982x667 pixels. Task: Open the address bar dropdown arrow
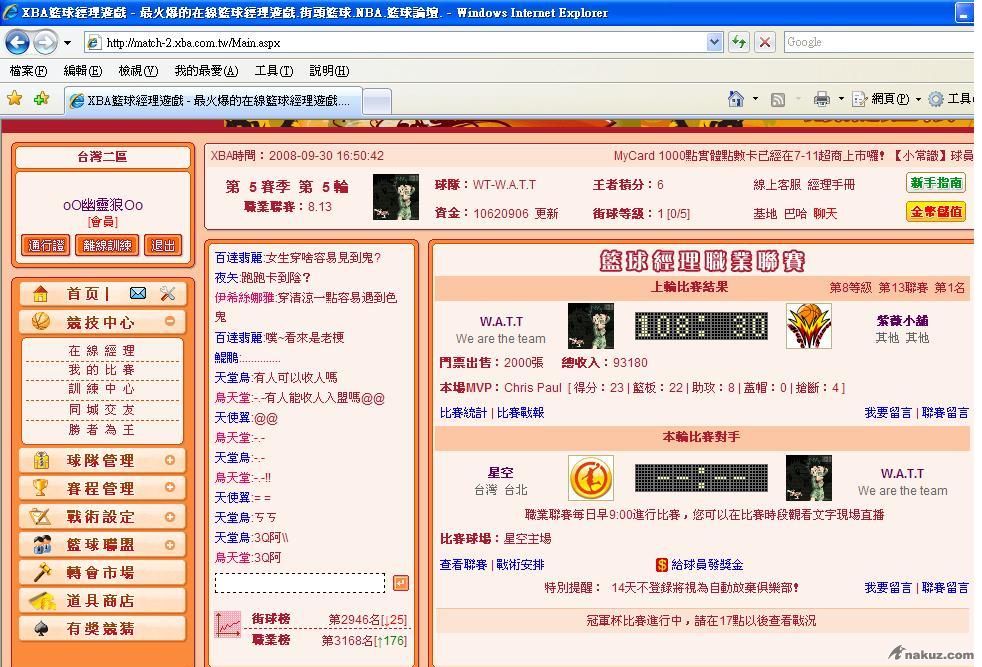(714, 42)
